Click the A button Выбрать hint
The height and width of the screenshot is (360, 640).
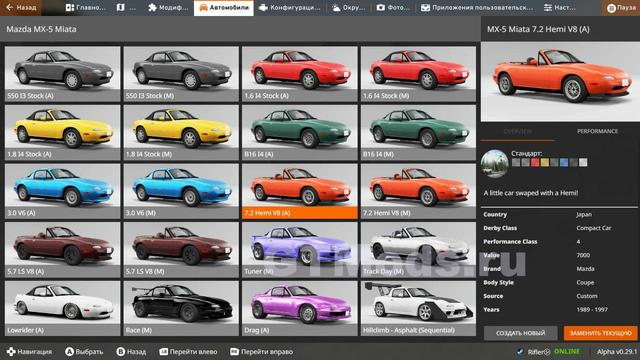84,351
